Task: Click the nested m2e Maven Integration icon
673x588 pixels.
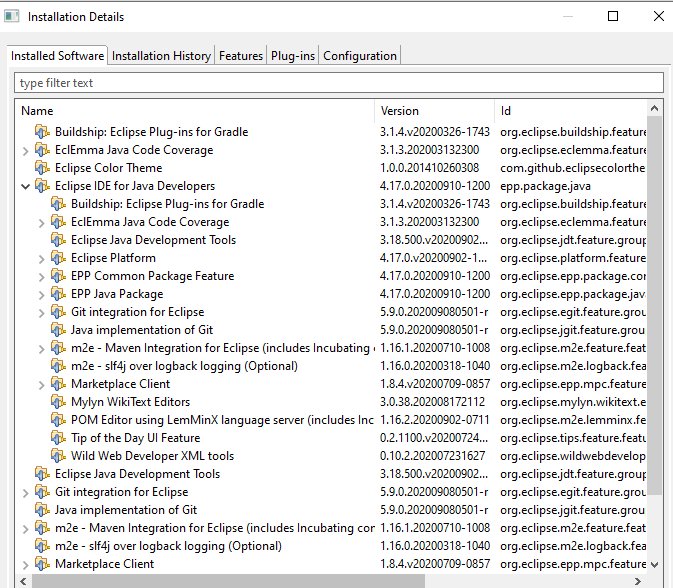Action: (58, 348)
